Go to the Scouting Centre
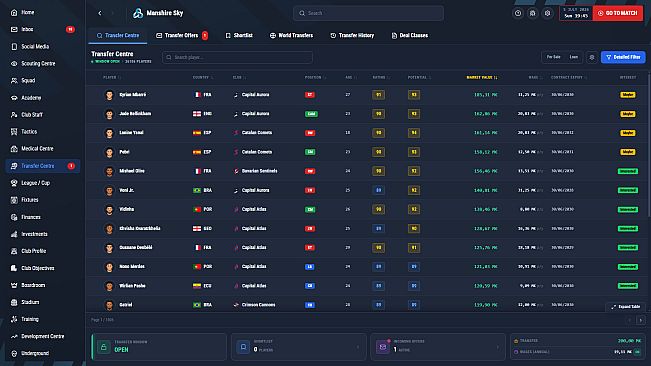 click(42, 63)
